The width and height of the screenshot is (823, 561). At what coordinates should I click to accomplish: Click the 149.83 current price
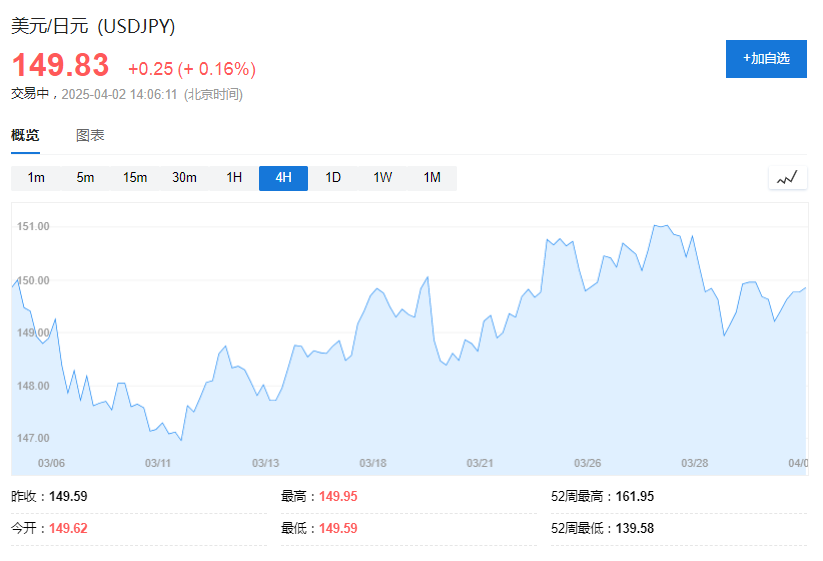coord(60,66)
